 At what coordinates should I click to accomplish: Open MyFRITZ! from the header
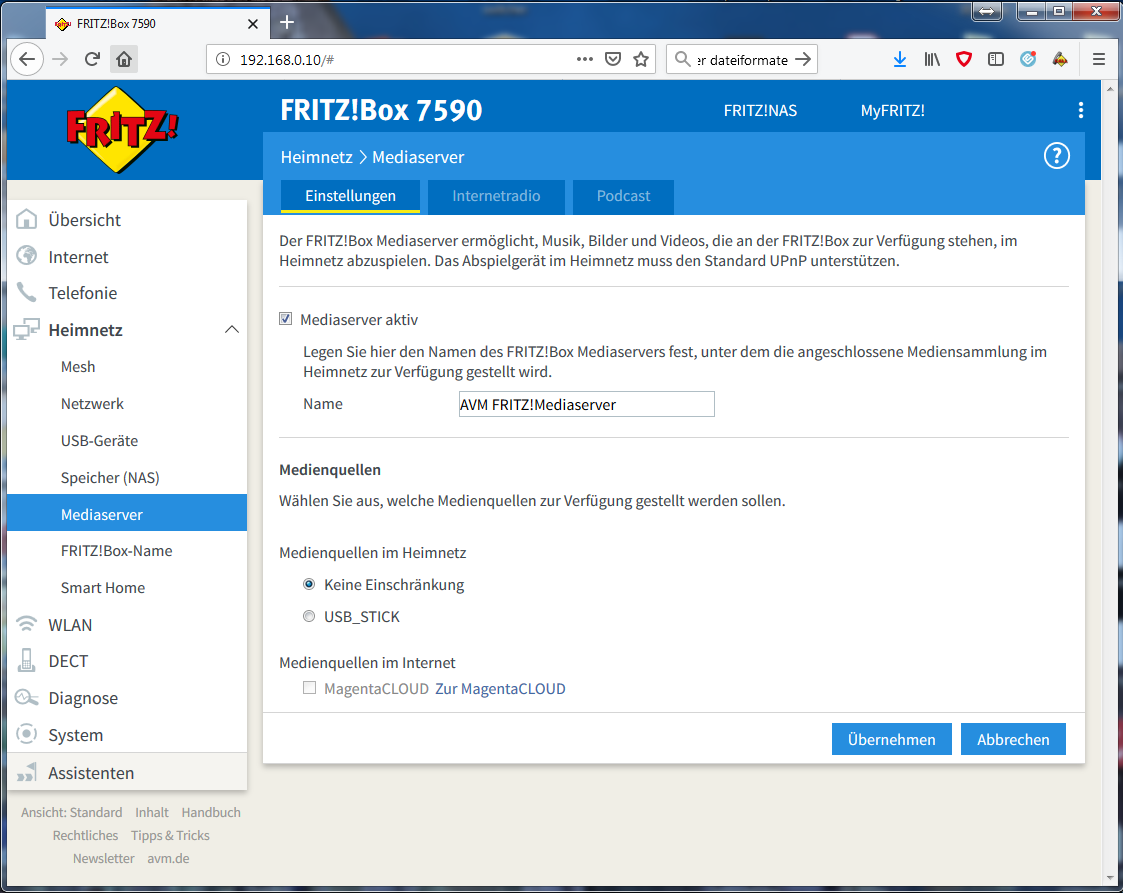(x=892, y=110)
